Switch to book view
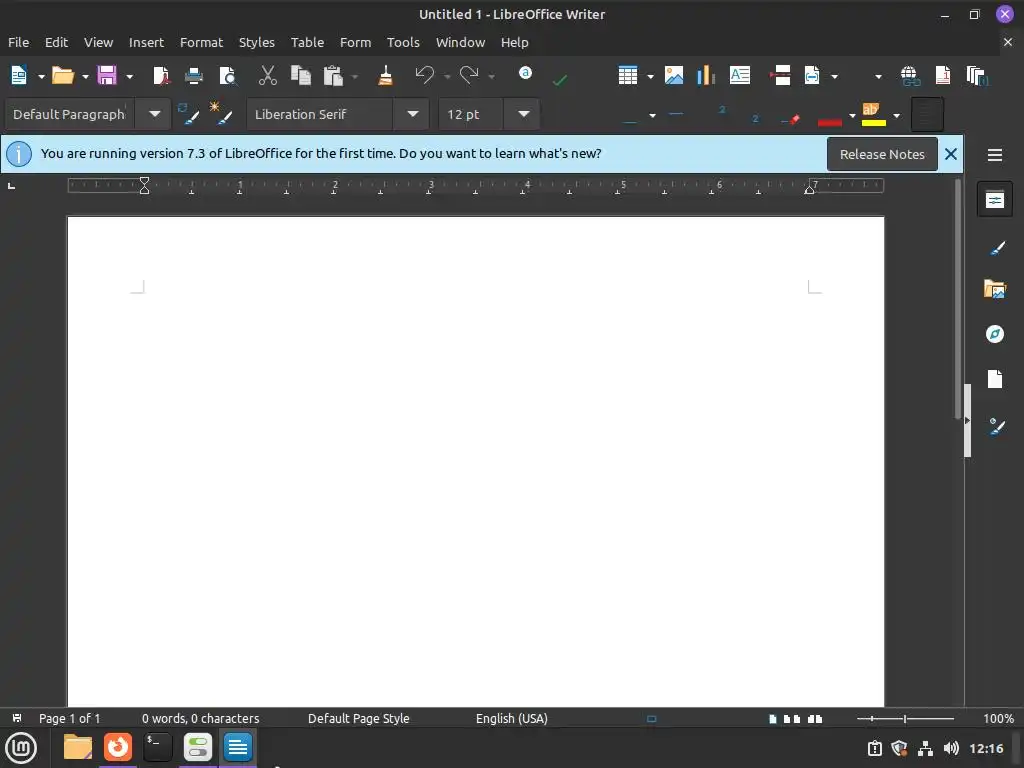 [815, 719]
